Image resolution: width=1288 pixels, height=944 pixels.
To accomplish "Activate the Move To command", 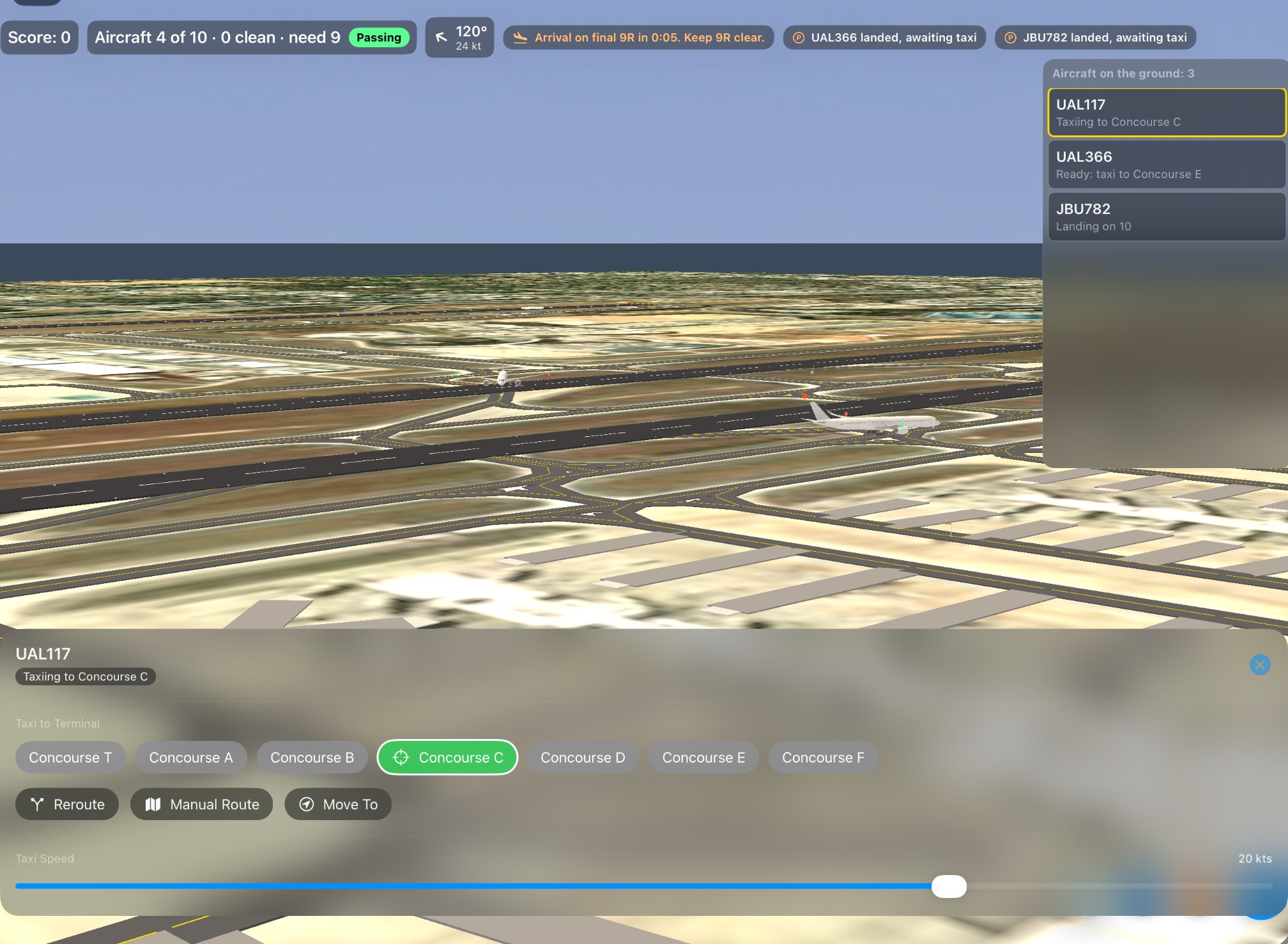I will pos(338,804).
